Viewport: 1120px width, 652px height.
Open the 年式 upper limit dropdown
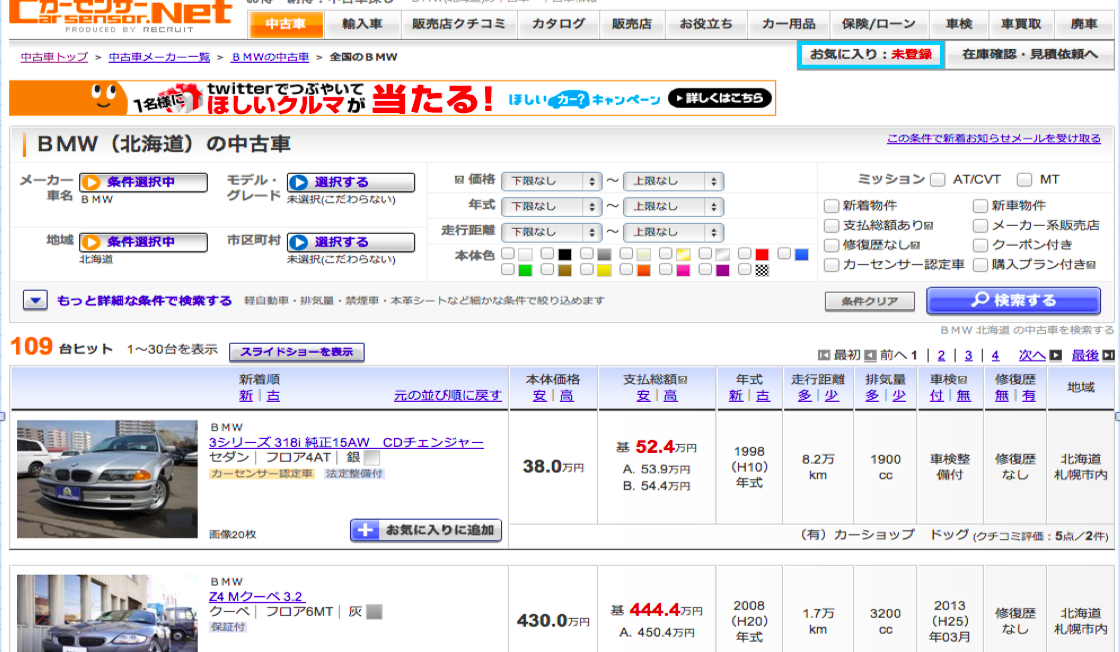(674, 206)
